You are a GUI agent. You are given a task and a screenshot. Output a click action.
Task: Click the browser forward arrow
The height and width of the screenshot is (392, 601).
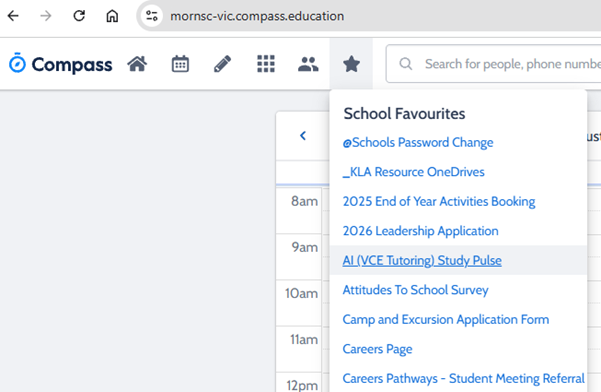pyautogui.click(x=46, y=16)
